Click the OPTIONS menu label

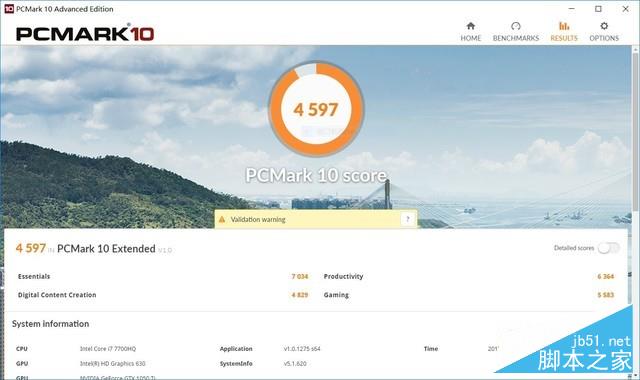click(604, 38)
